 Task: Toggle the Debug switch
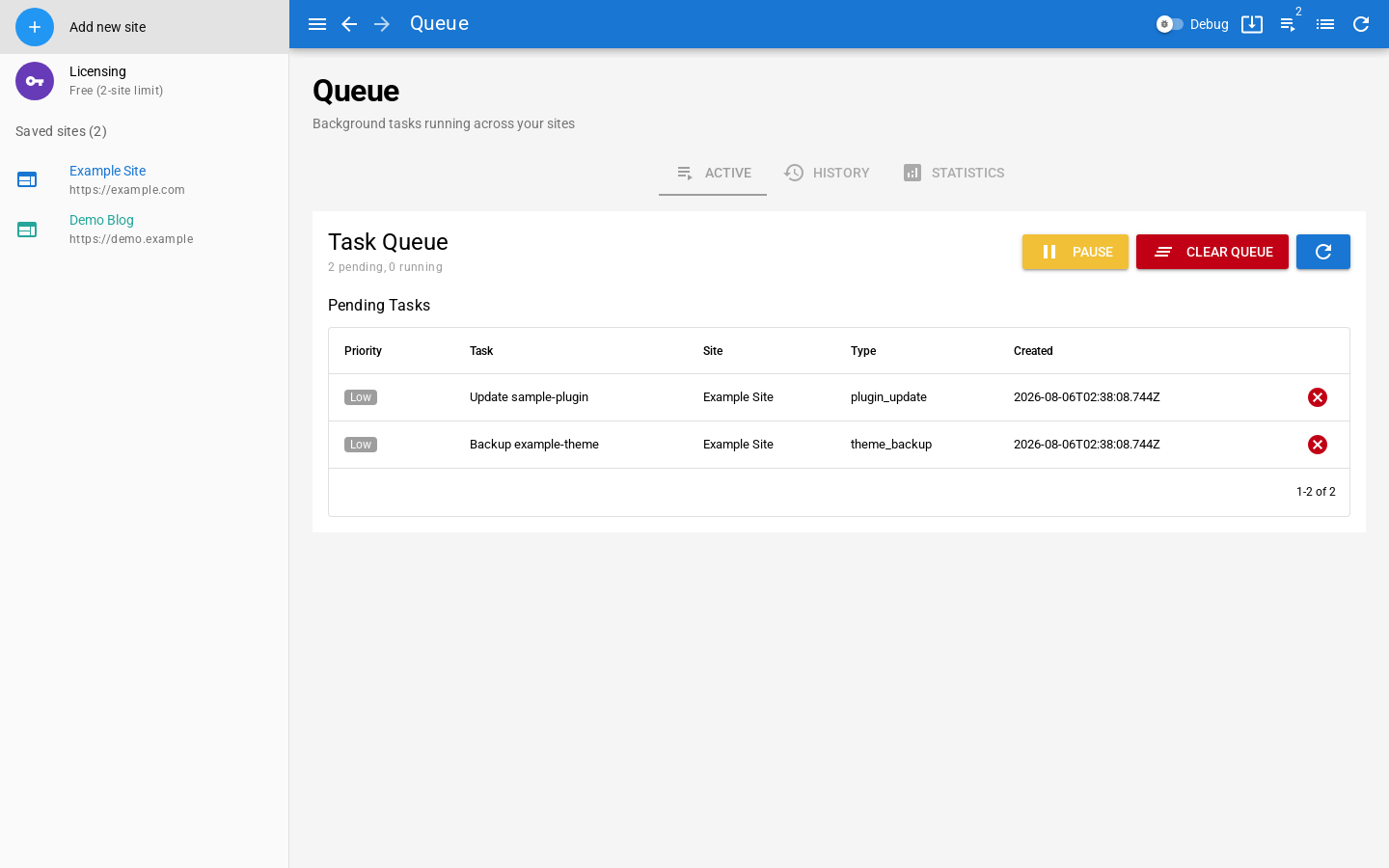pos(1170,24)
